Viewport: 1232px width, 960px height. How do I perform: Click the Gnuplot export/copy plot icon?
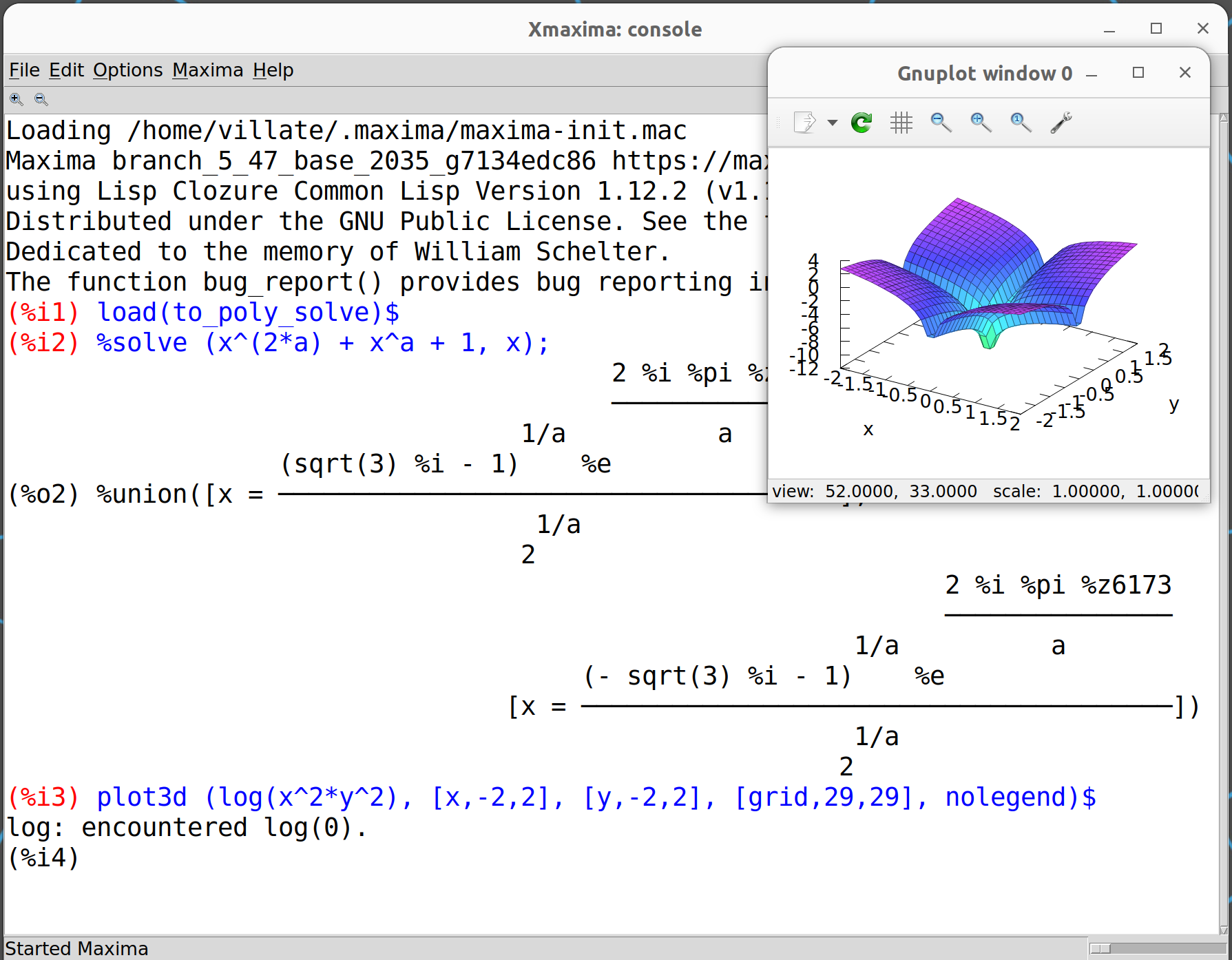[804, 123]
